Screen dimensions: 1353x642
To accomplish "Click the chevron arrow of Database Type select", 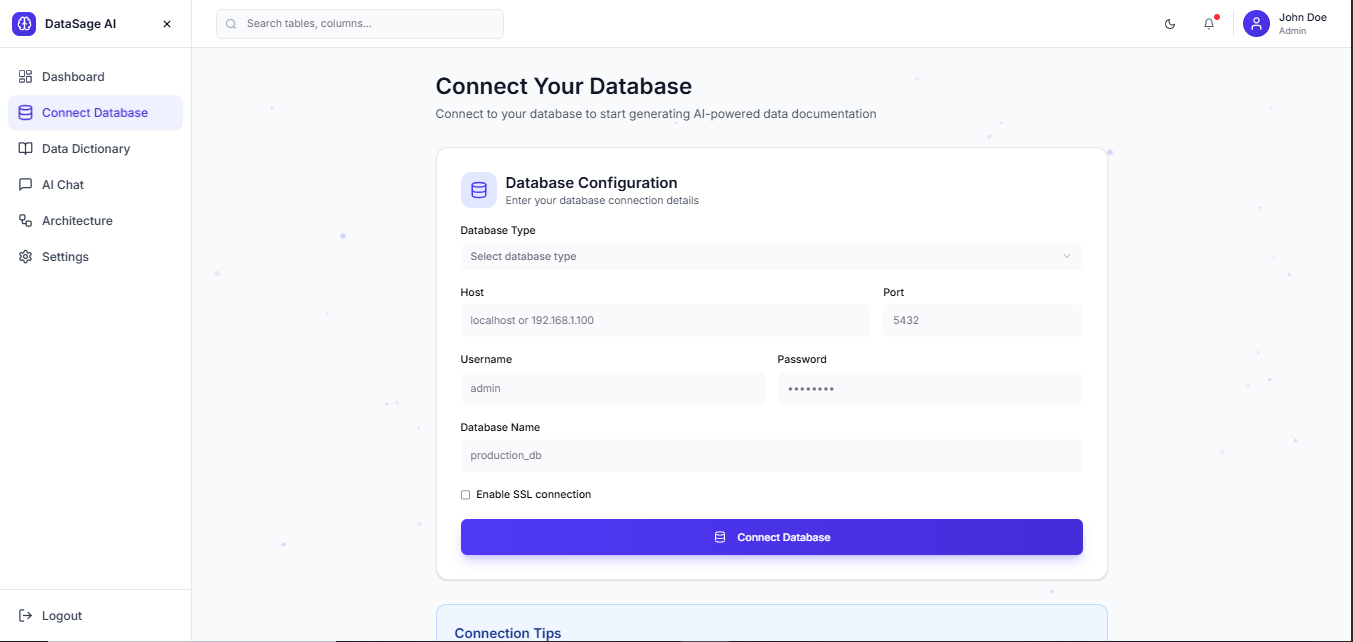I will pyautogui.click(x=1067, y=256).
